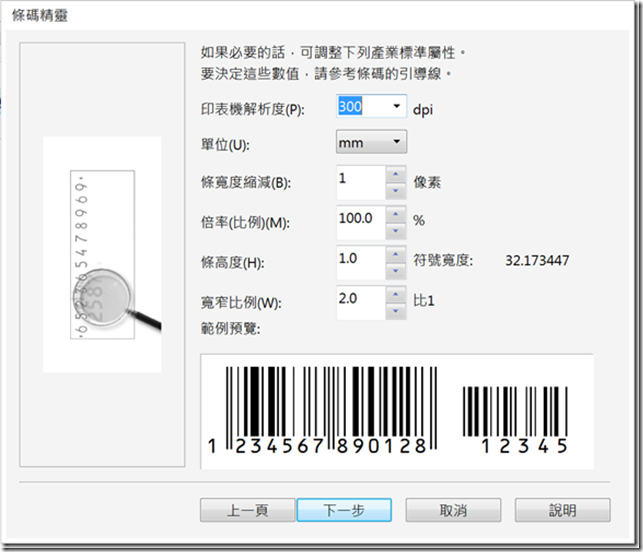643x552 pixels.
Task: Click the 寬窄比例(W) label
Action: tap(241, 303)
